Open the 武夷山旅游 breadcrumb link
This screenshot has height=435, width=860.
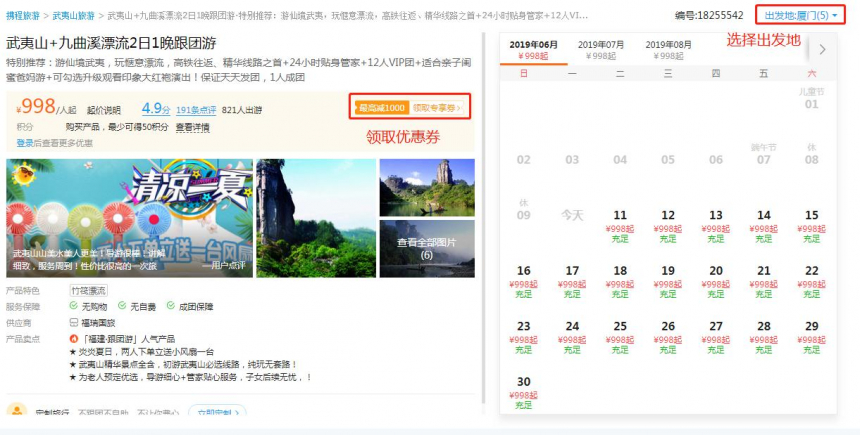[x=73, y=16]
